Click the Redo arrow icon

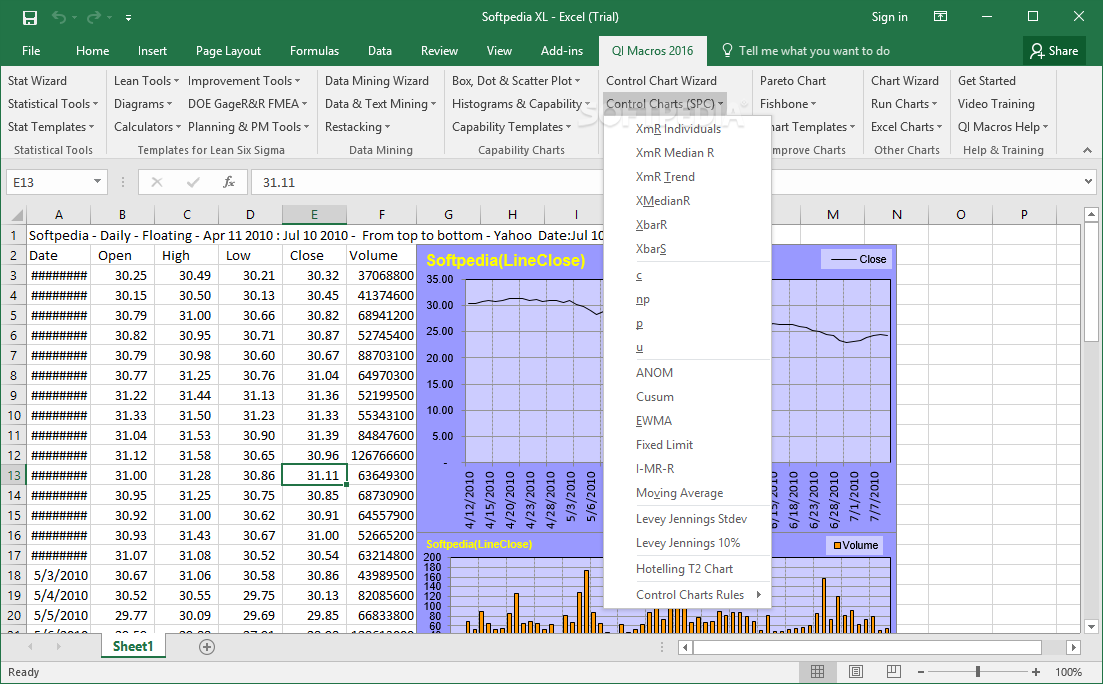pyautogui.click(x=94, y=18)
